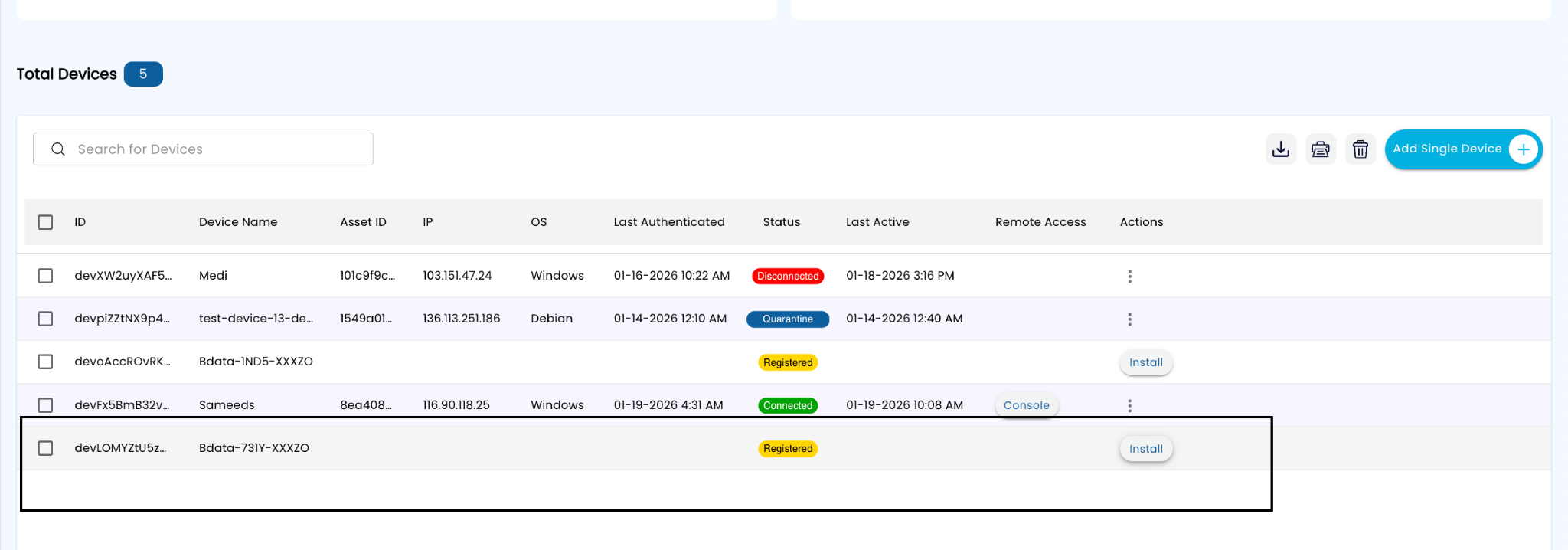The height and width of the screenshot is (550, 1568).
Task: Click the Total Devices heading
Action: pyautogui.click(x=67, y=74)
